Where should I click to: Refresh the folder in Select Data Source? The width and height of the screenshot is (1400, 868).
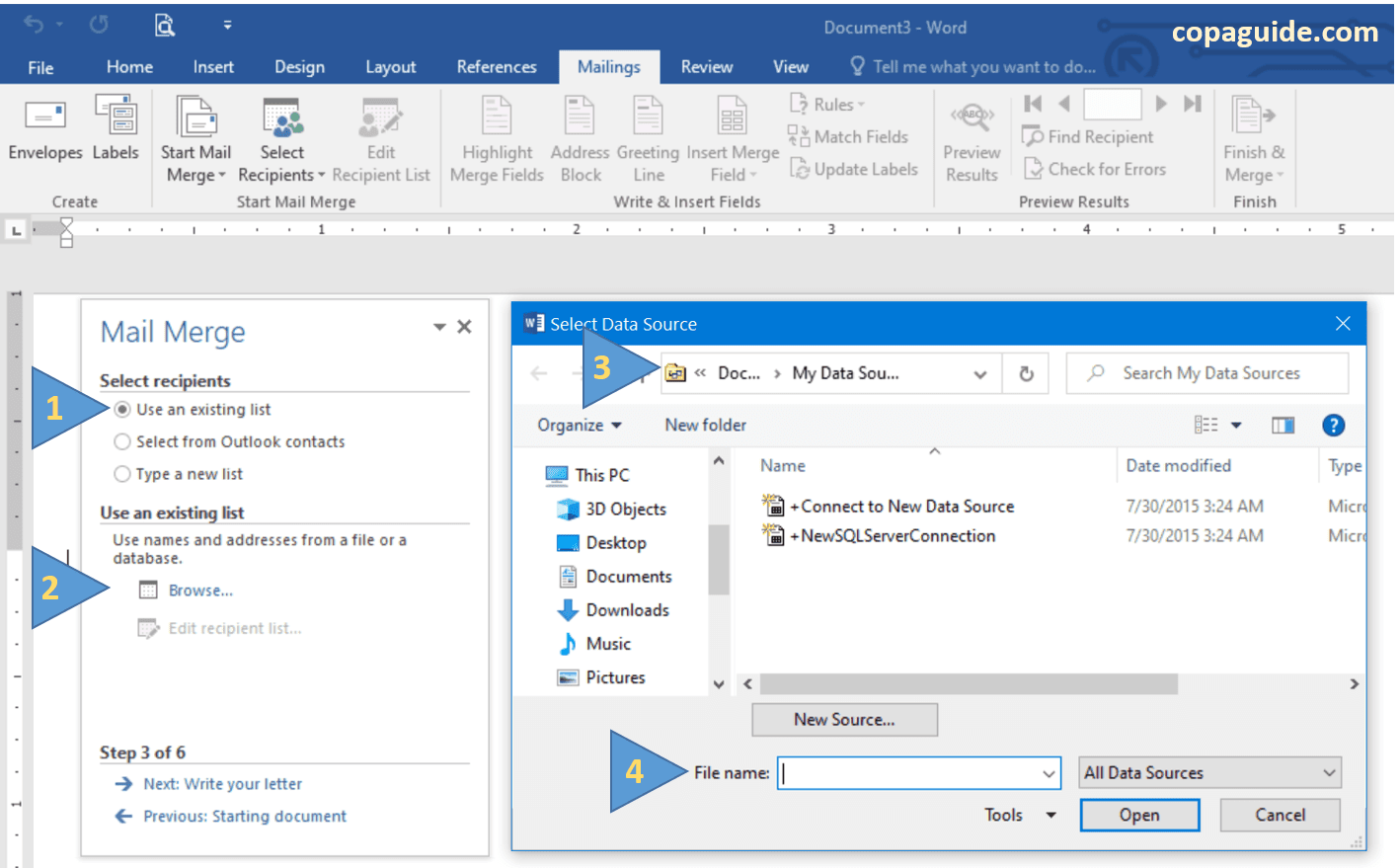coord(1027,373)
